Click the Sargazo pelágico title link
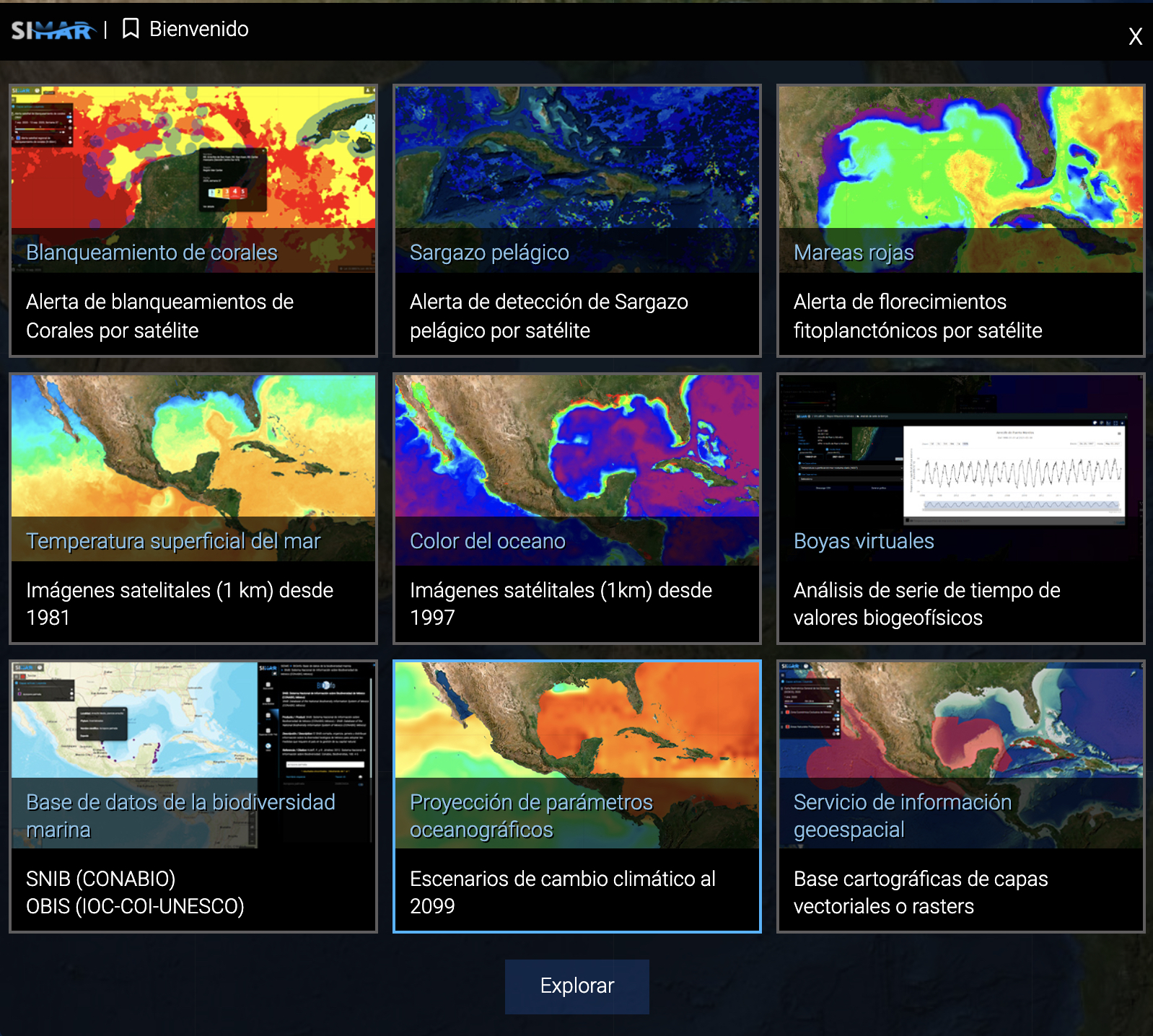 tap(489, 253)
